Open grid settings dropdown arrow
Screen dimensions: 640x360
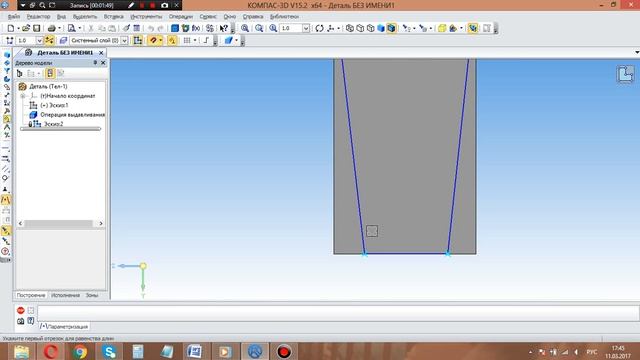coord(195,40)
